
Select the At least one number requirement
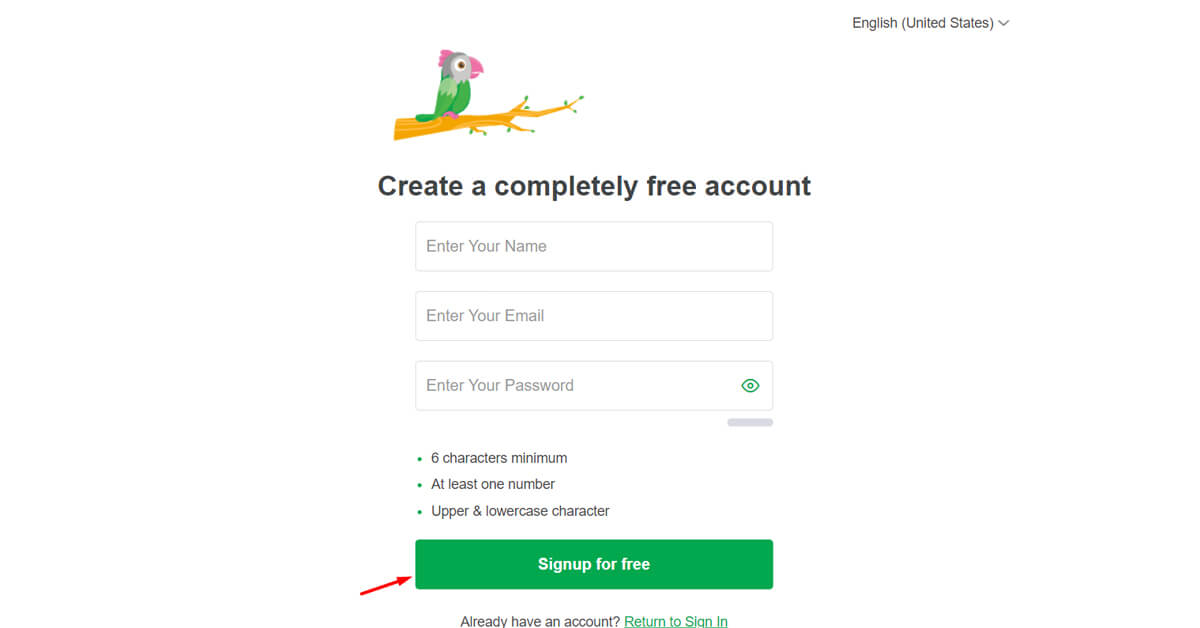click(x=493, y=484)
